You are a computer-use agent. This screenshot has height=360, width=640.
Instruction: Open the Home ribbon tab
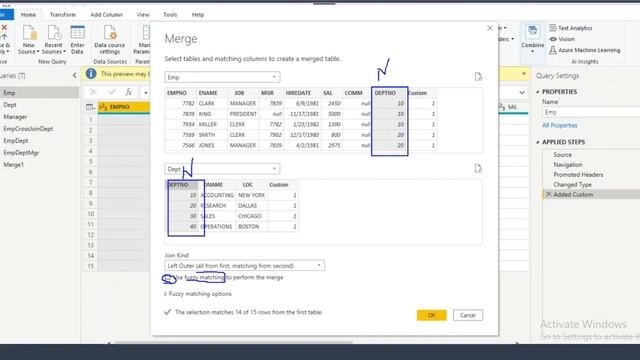click(28, 15)
